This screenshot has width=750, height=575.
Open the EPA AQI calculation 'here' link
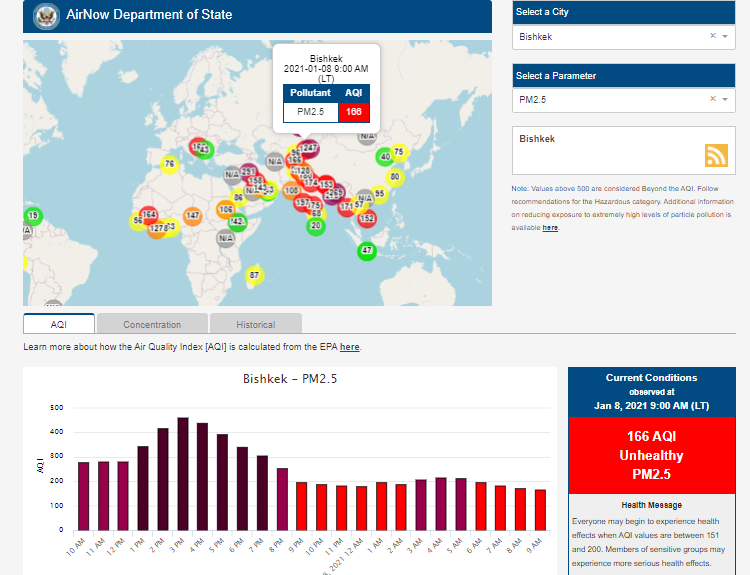[x=349, y=347]
